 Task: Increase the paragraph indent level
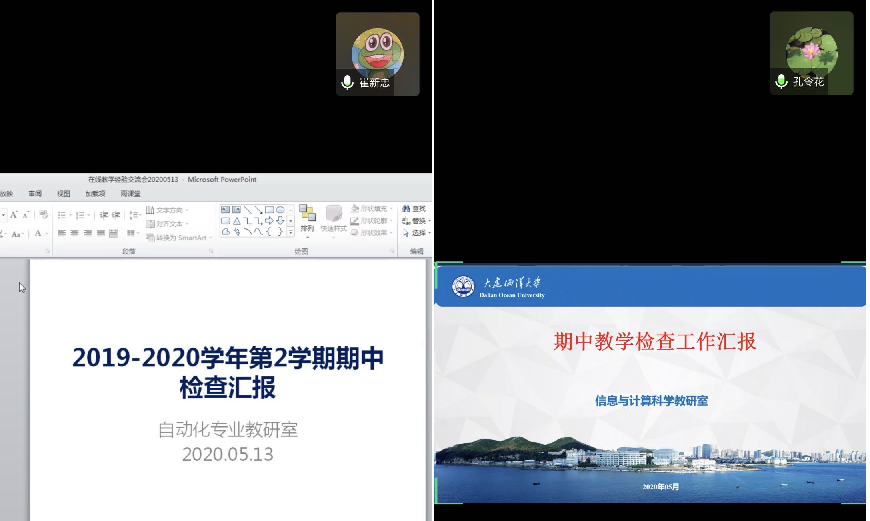click(x=116, y=215)
